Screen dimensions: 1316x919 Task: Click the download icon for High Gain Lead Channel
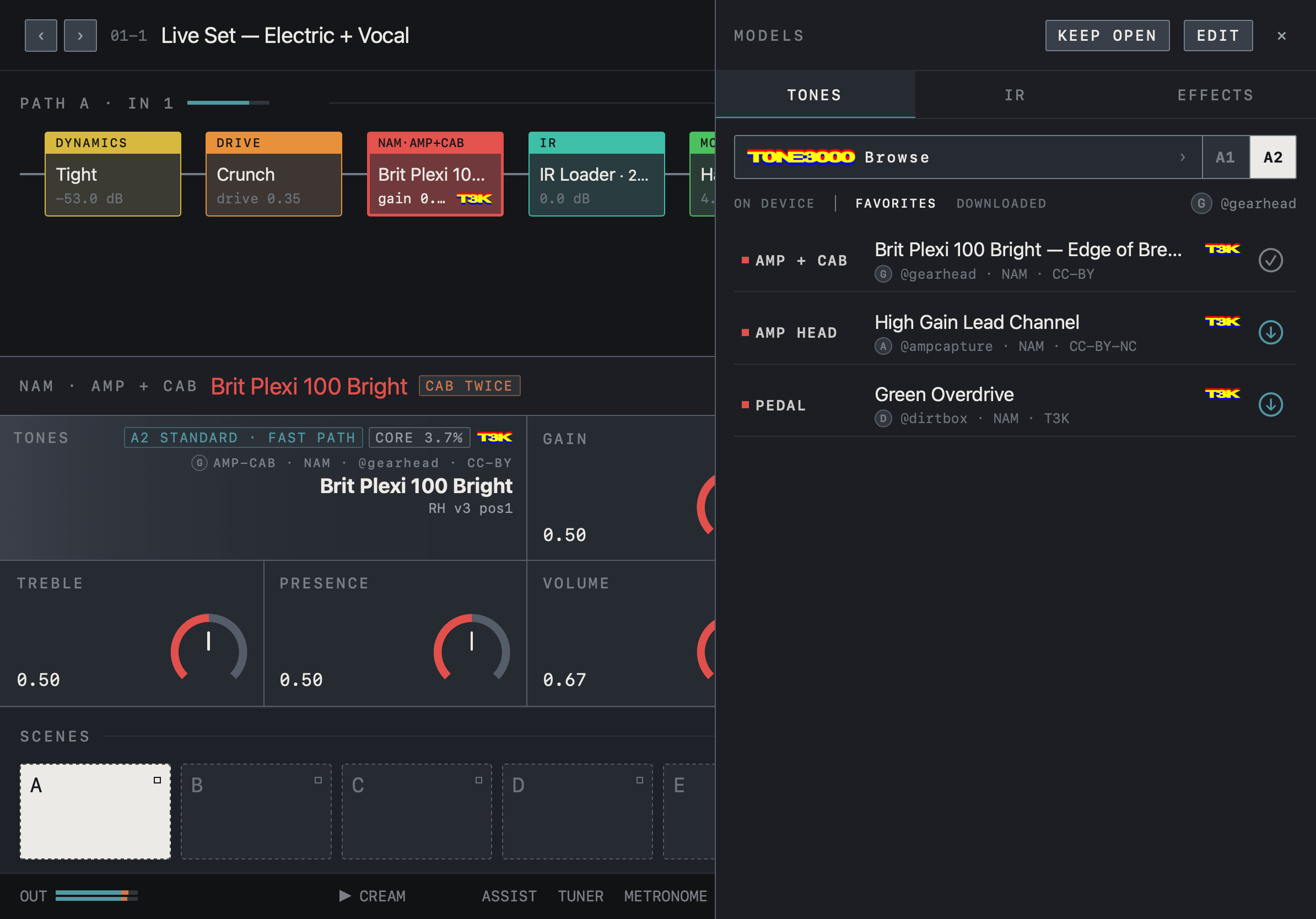pyautogui.click(x=1271, y=332)
